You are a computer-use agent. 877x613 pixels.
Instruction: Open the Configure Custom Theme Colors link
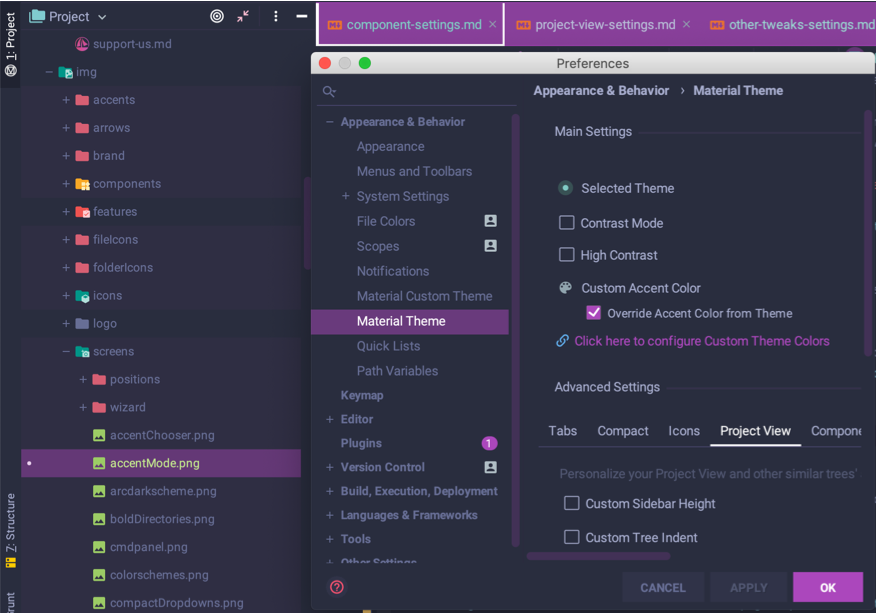pyautogui.click(x=701, y=341)
